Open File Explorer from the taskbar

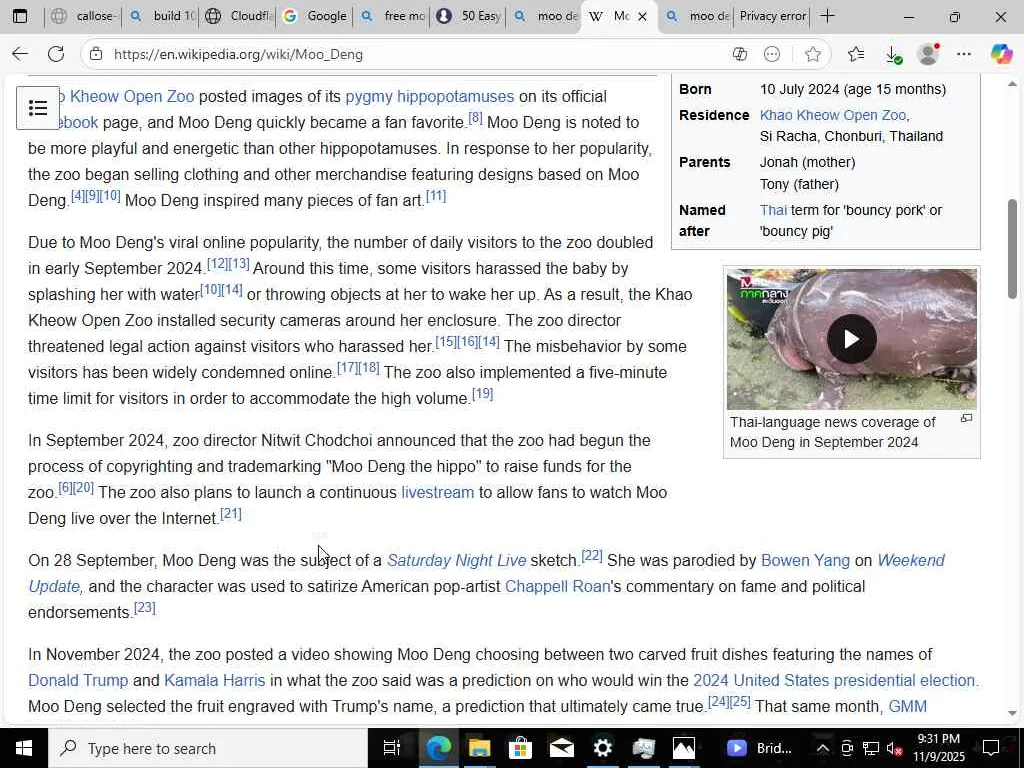(x=479, y=748)
